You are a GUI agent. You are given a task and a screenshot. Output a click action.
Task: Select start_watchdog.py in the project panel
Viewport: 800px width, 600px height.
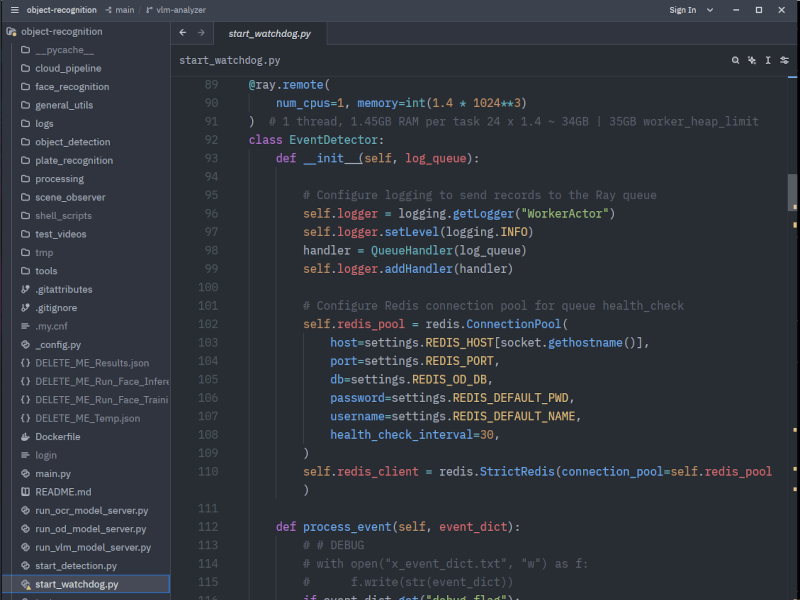click(x=85, y=584)
